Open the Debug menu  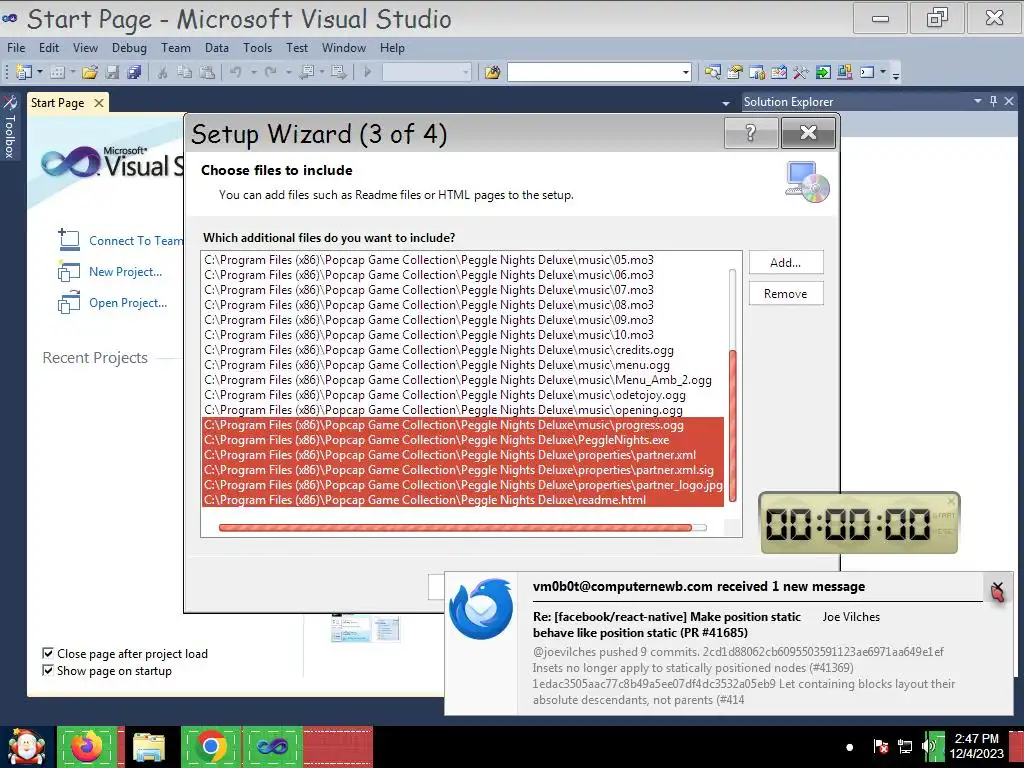point(129,48)
